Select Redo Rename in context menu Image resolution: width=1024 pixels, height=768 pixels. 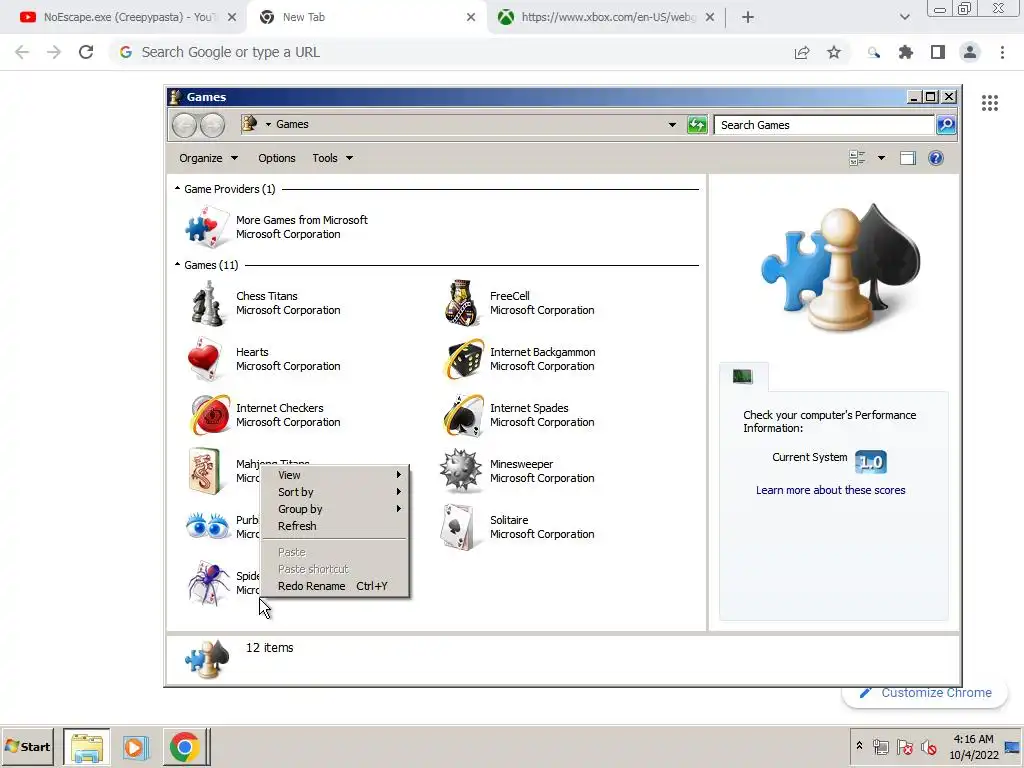[x=335, y=586]
